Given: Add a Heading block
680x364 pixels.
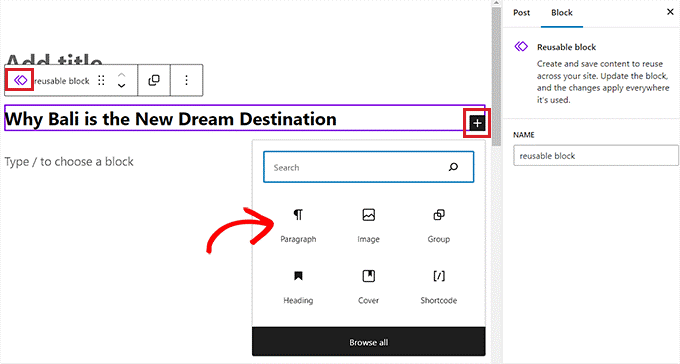Looking at the screenshot, I should (x=298, y=287).
